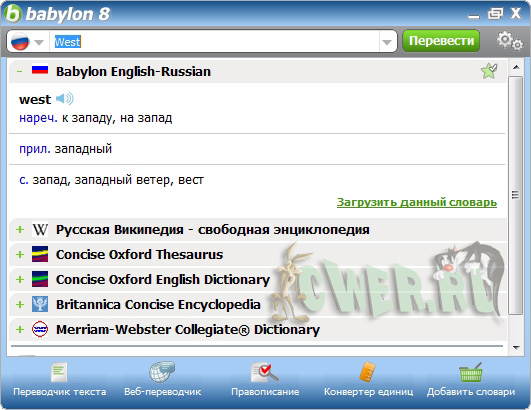Click 'Русская Википедия - свободная энциклопедия' title
This screenshot has height=410, width=531.
tap(213, 230)
